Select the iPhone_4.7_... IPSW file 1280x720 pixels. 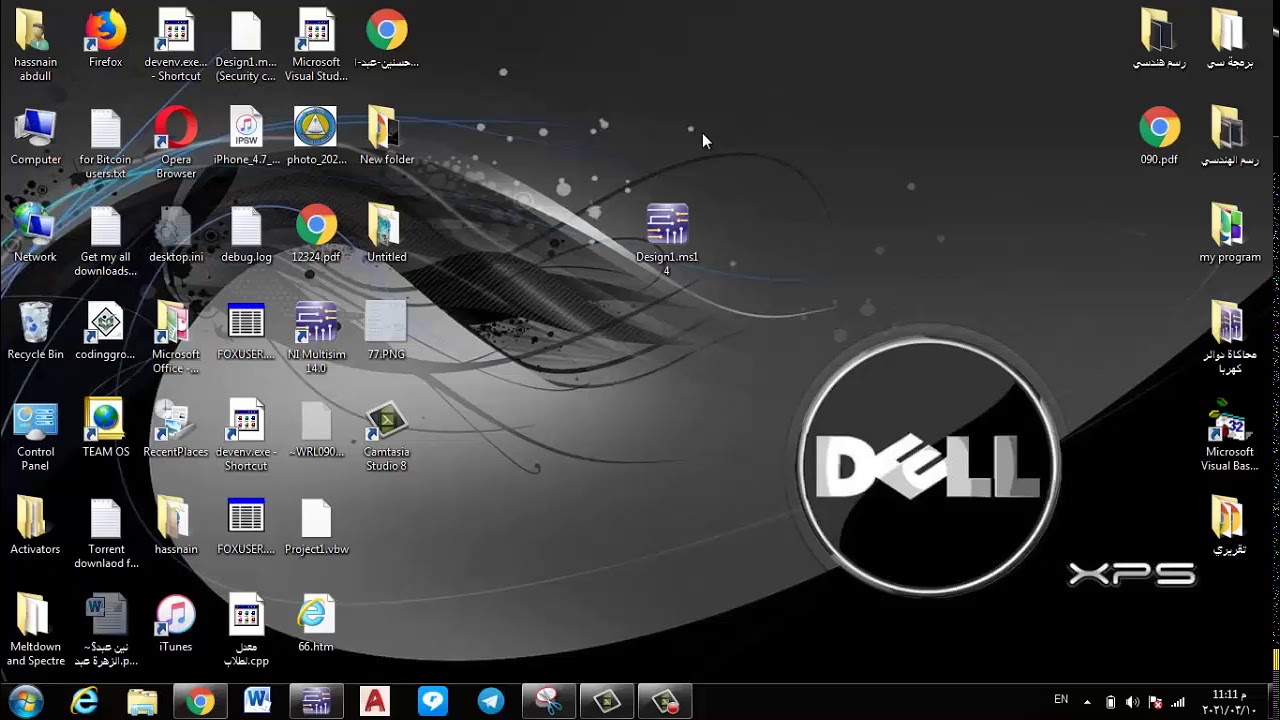pyautogui.click(x=246, y=138)
